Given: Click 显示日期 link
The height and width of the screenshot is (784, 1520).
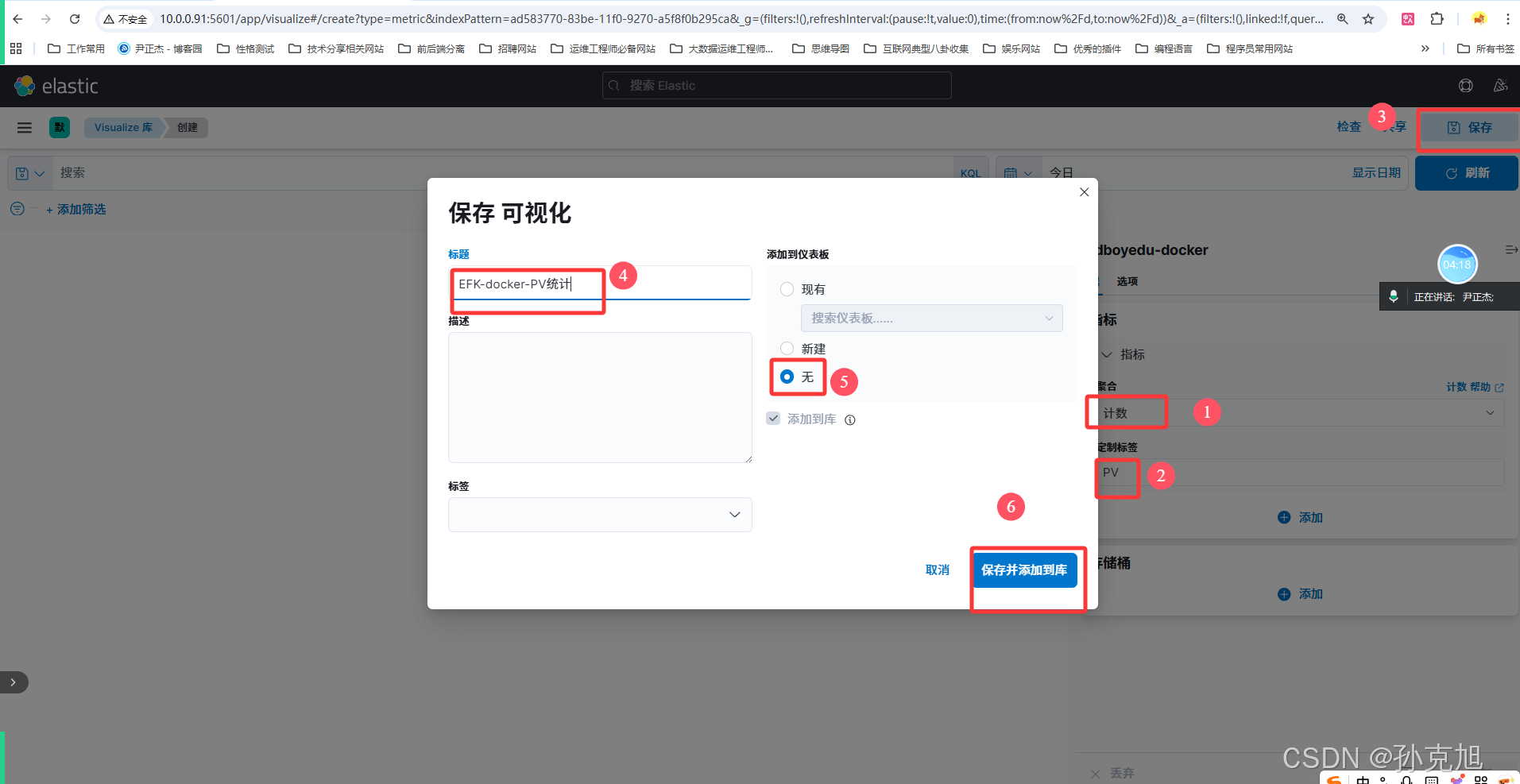Looking at the screenshot, I should pos(1376,173).
